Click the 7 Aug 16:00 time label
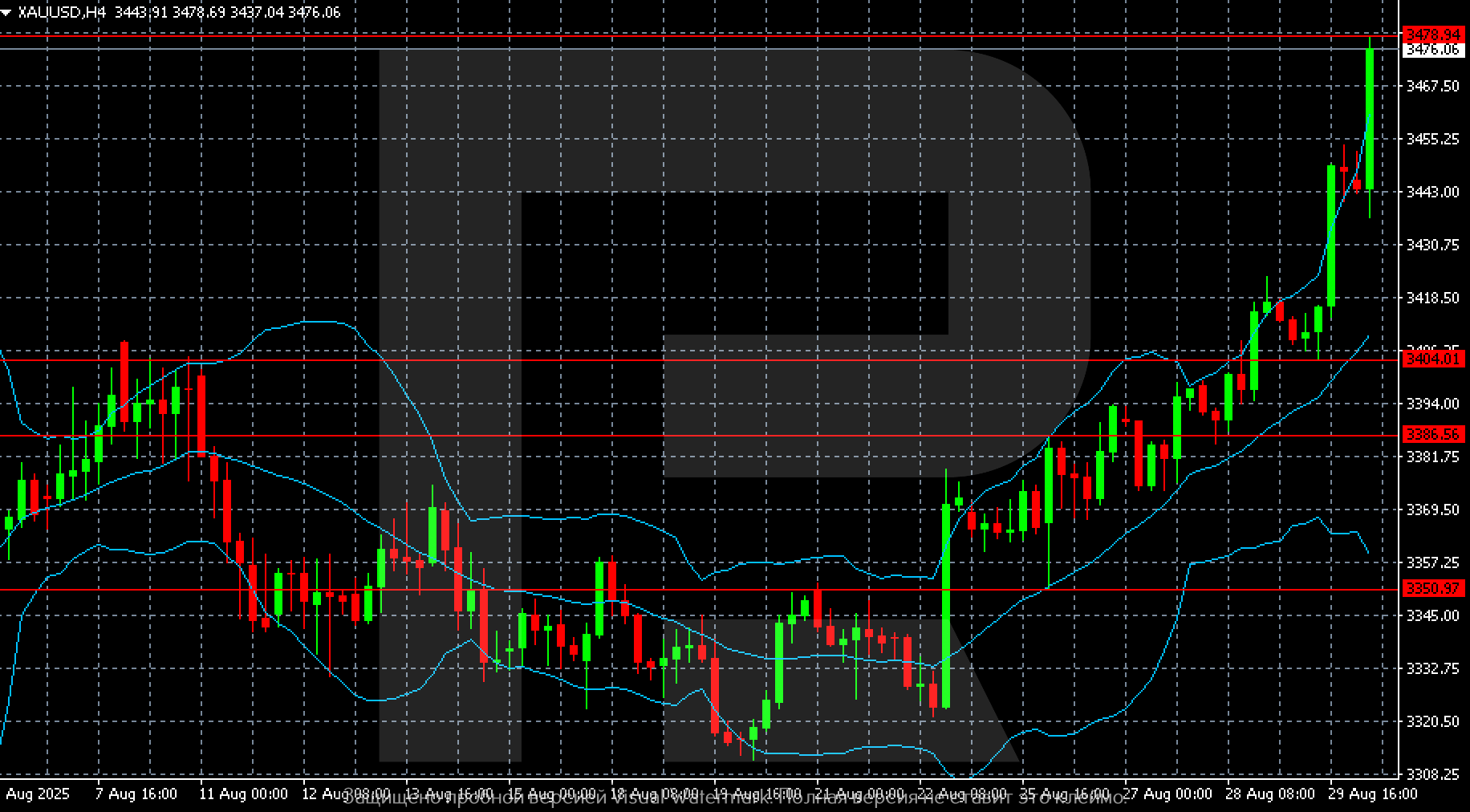The image size is (1470, 812). [x=136, y=794]
